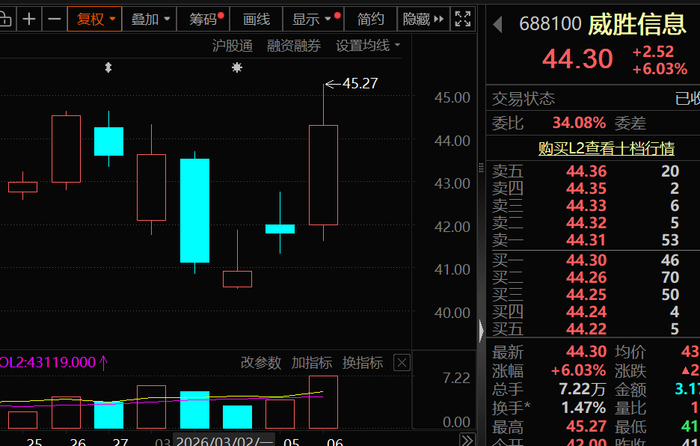Click the plus zoom-in chart button
This screenshot has width=700, height=446.
(29, 19)
